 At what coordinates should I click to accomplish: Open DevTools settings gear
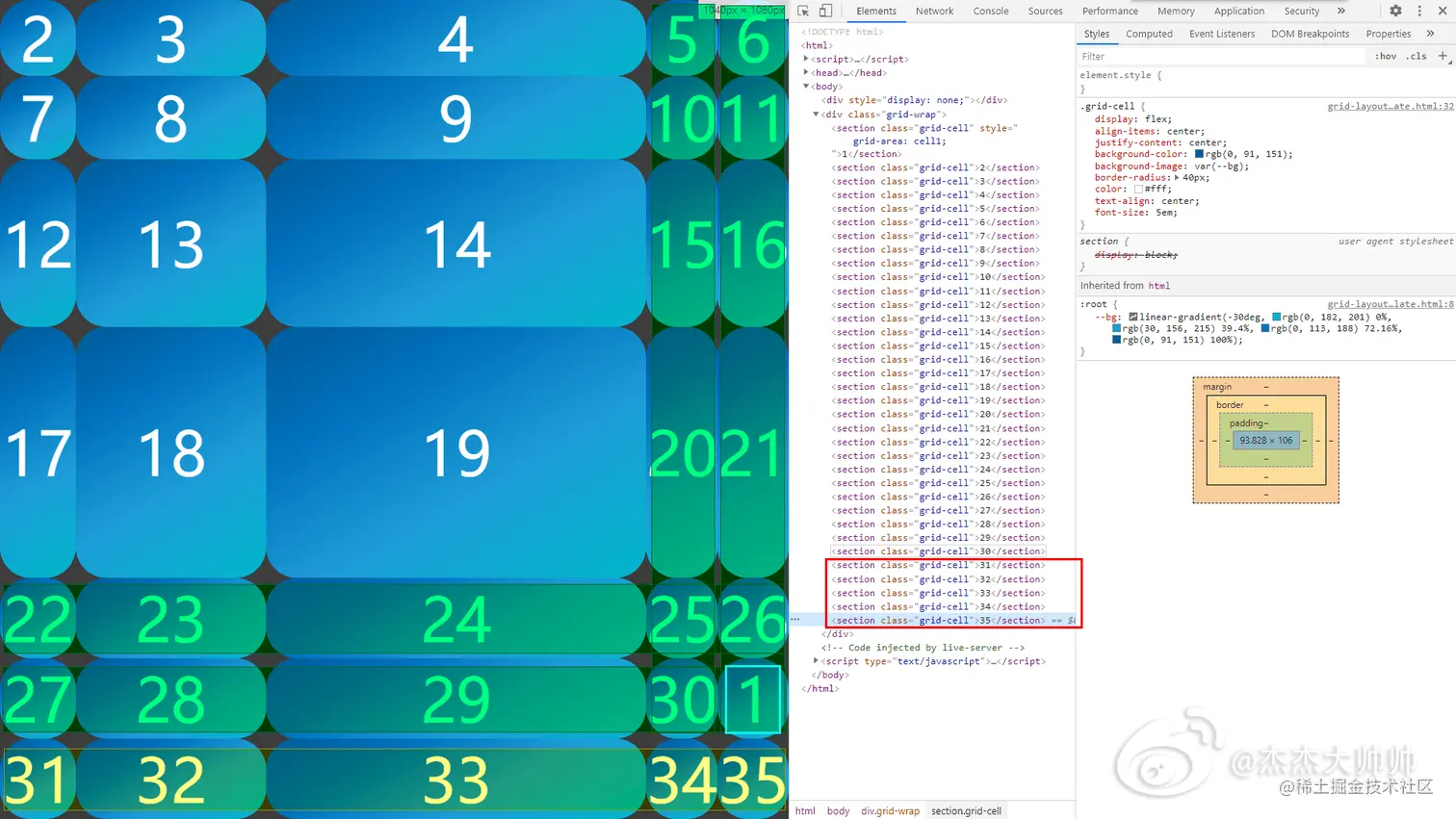coord(1395,11)
